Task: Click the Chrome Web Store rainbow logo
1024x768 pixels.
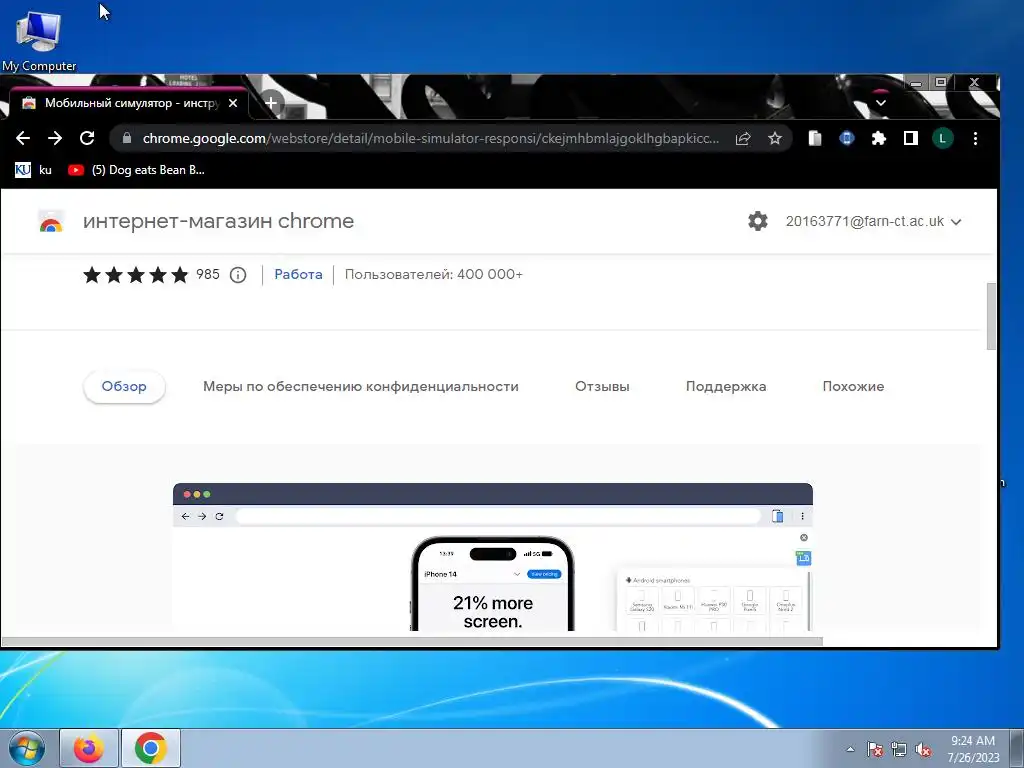Action: (51, 222)
